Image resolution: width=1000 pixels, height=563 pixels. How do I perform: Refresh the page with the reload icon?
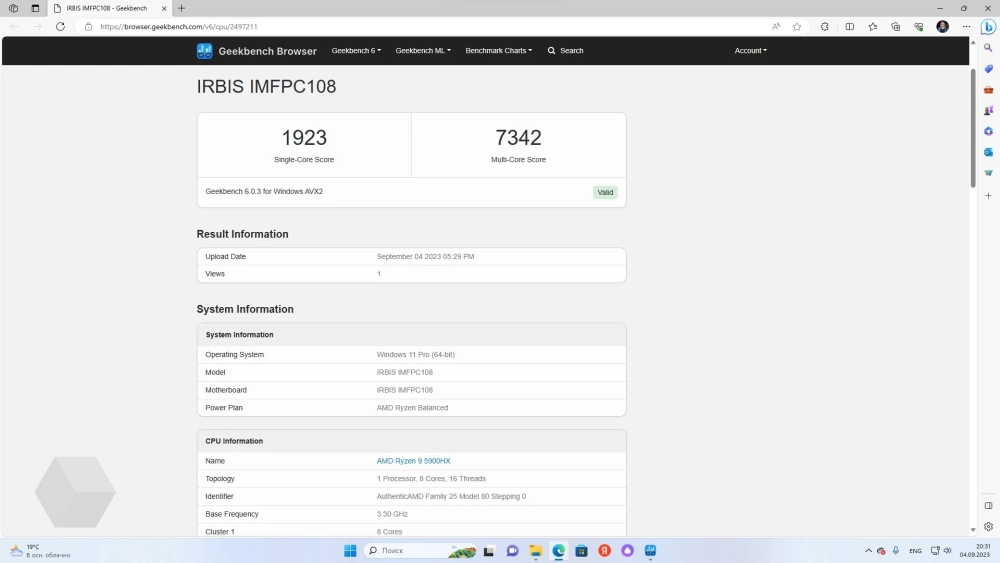pyautogui.click(x=60, y=27)
